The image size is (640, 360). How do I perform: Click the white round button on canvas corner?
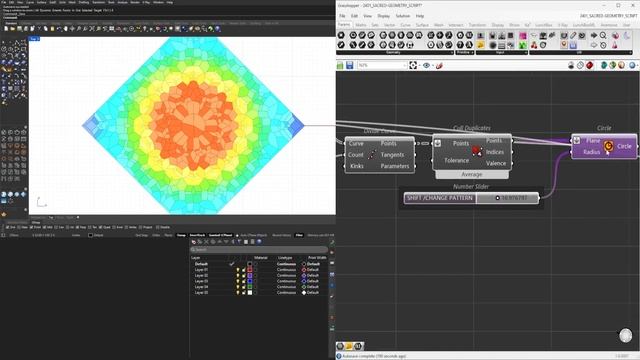click(625, 336)
